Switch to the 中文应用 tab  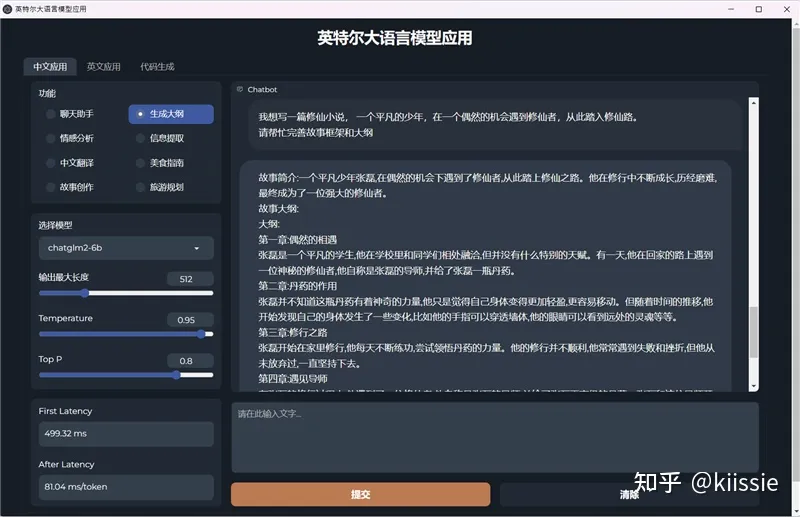[50, 67]
